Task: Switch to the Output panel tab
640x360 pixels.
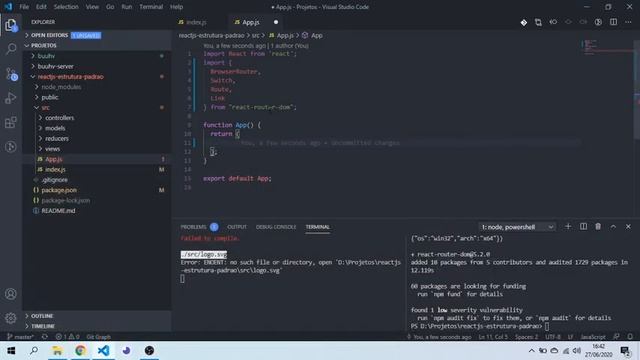Action: (237, 227)
